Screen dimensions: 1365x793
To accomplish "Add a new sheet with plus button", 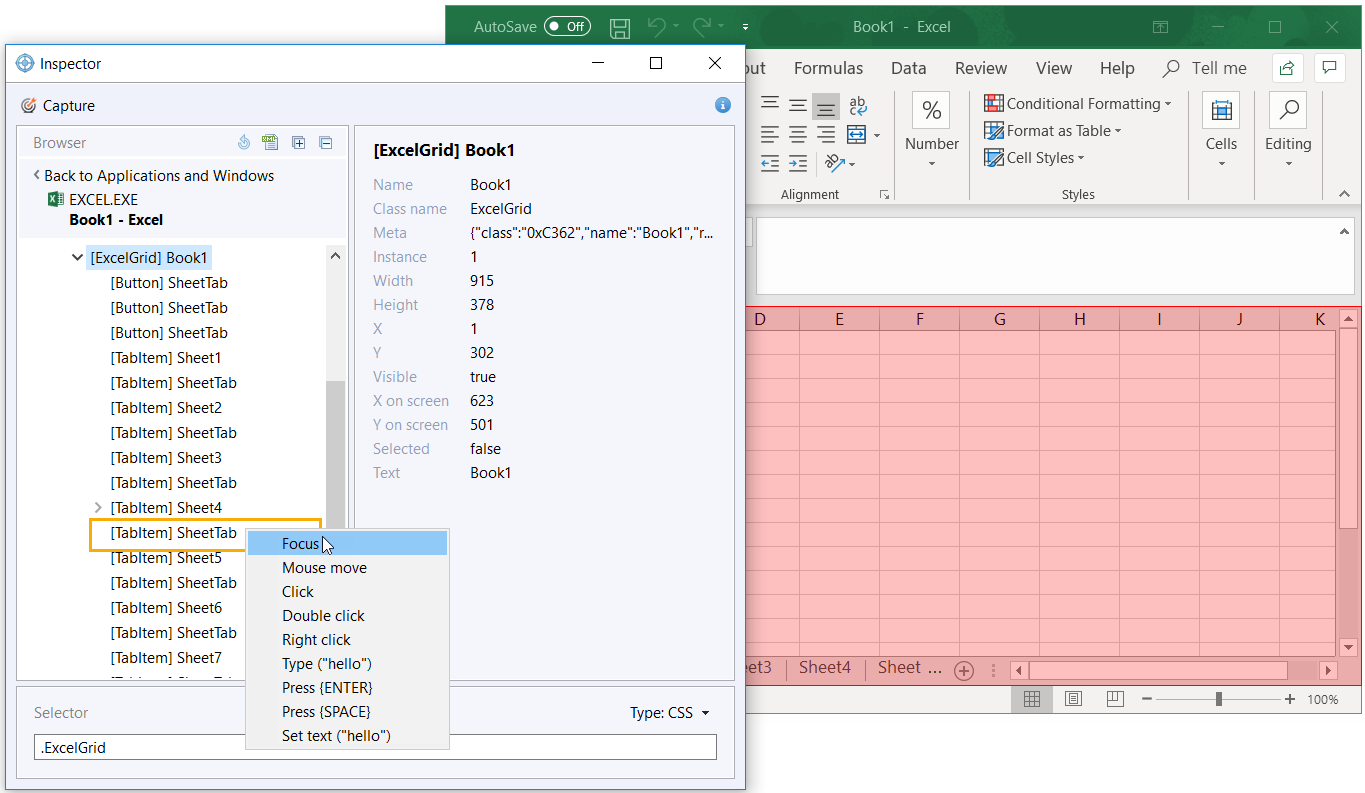I will click(x=964, y=670).
